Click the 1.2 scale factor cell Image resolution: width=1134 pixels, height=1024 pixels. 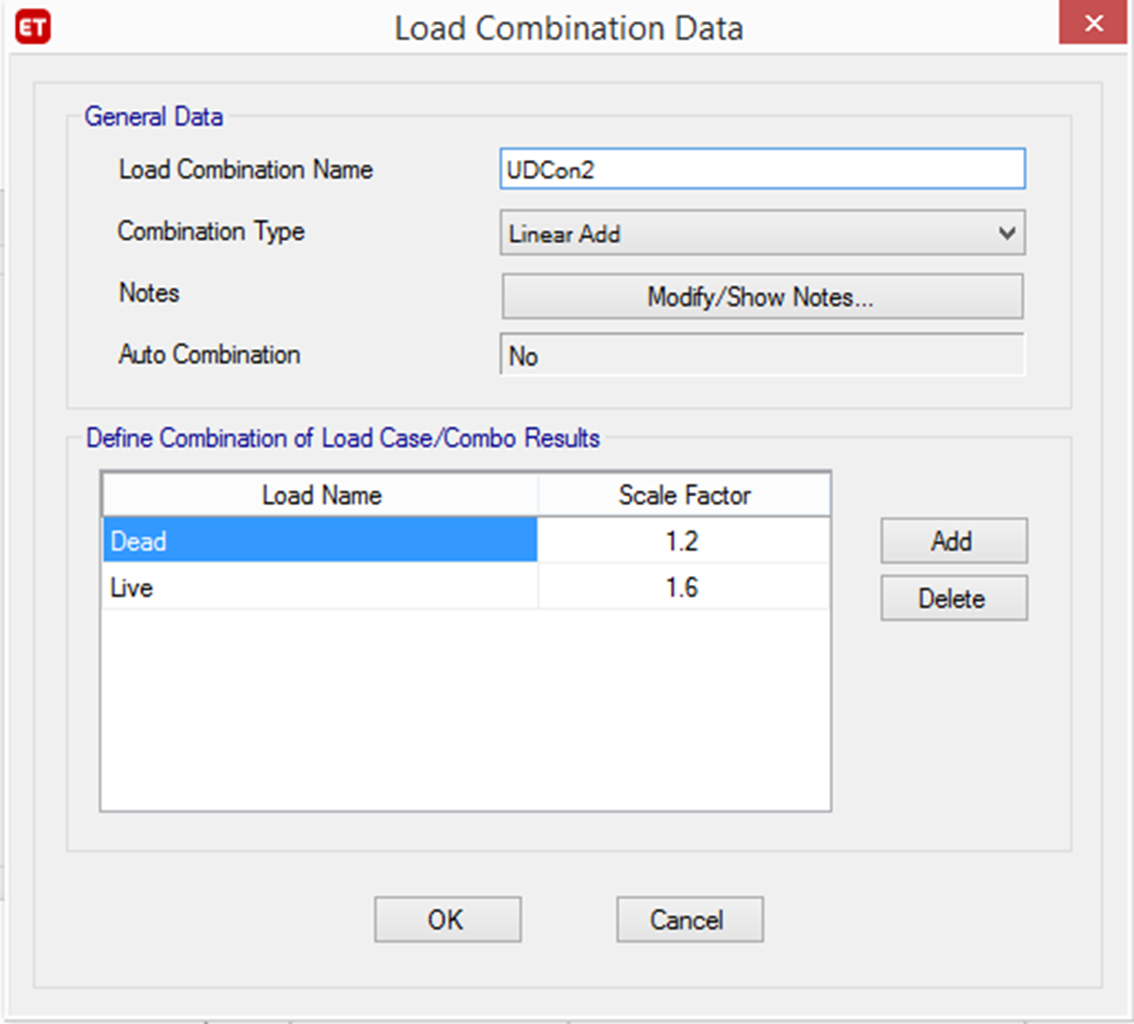tap(683, 542)
